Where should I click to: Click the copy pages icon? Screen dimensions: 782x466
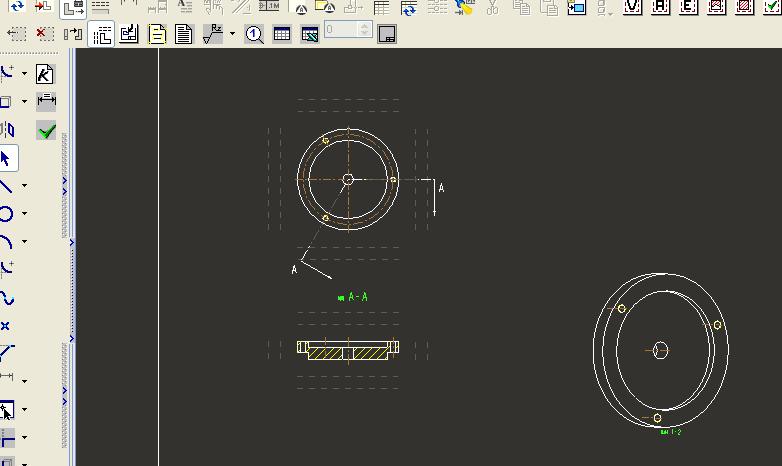(522, 7)
